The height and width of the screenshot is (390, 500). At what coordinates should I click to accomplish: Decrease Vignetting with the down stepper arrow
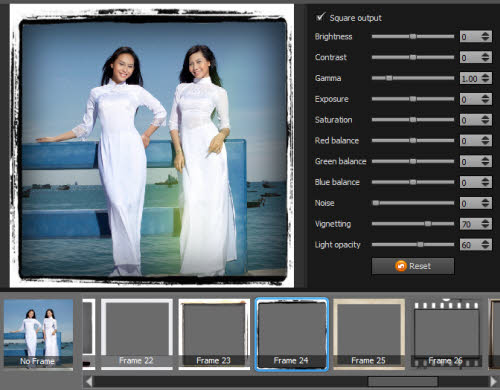coord(486,227)
